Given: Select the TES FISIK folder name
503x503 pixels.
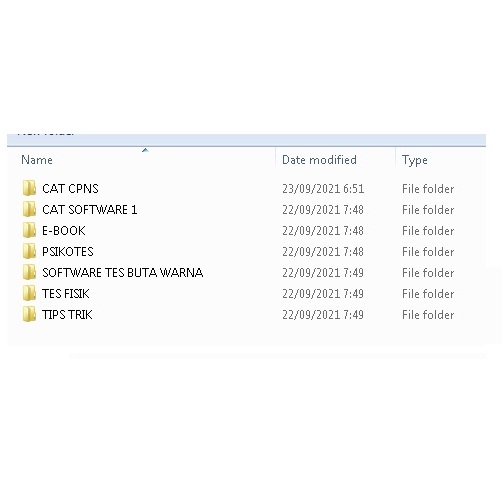Looking at the screenshot, I should pos(66,294).
